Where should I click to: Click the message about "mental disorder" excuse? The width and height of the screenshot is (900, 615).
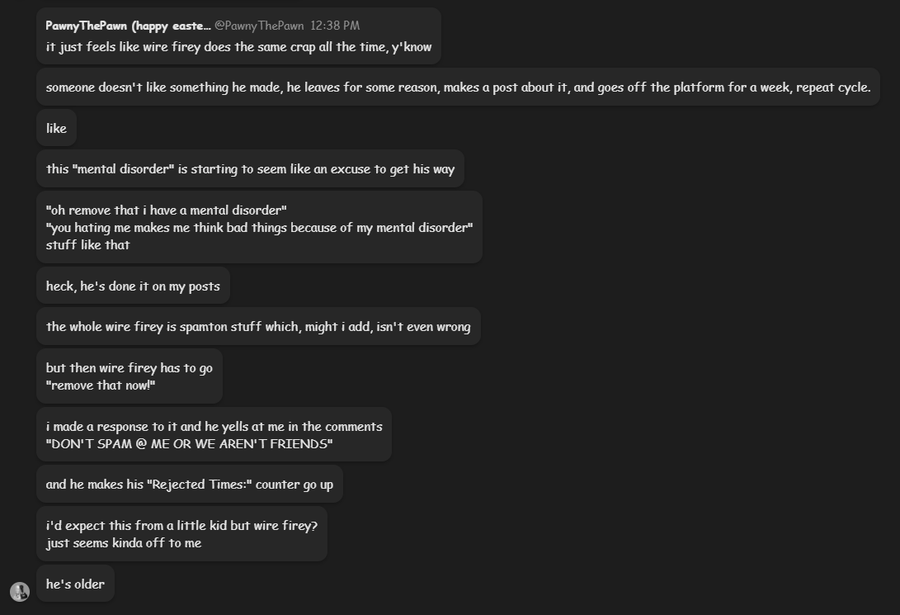click(250, 169)
